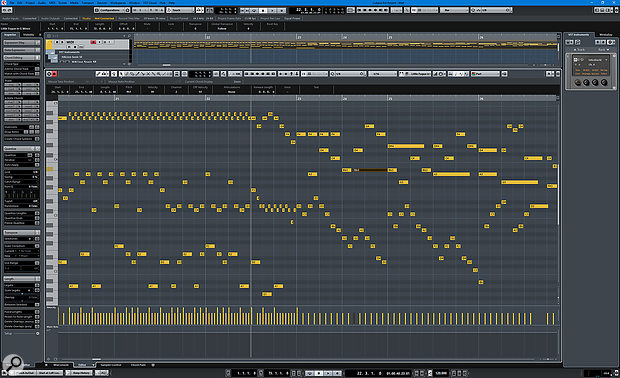
Task: Open the Help menu
Action: click(172, 2)
